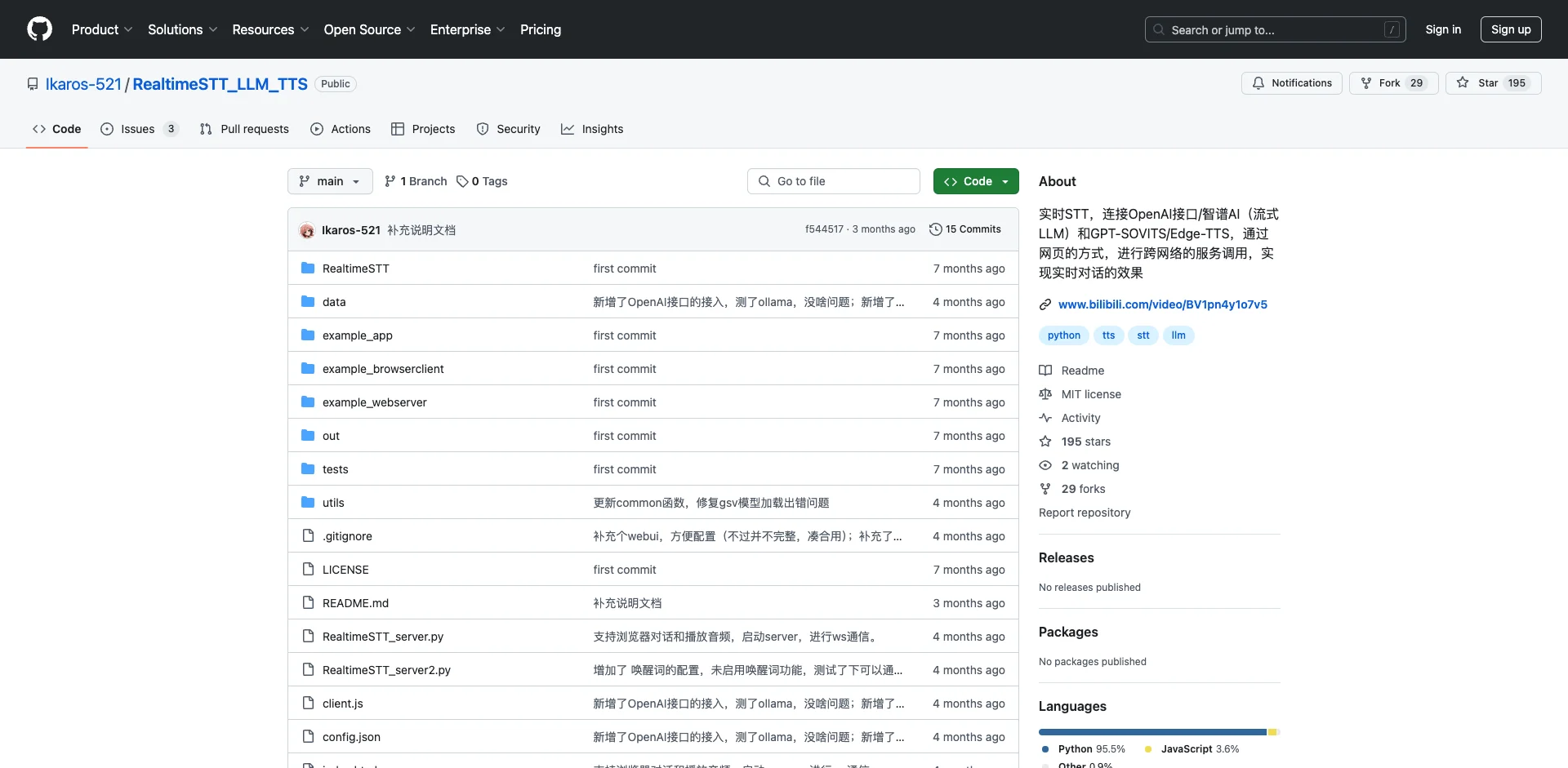The height and width of the screenshot is (768, 1568).
Task: Open the main branch dropdown
Action: (x=330, y=181)
